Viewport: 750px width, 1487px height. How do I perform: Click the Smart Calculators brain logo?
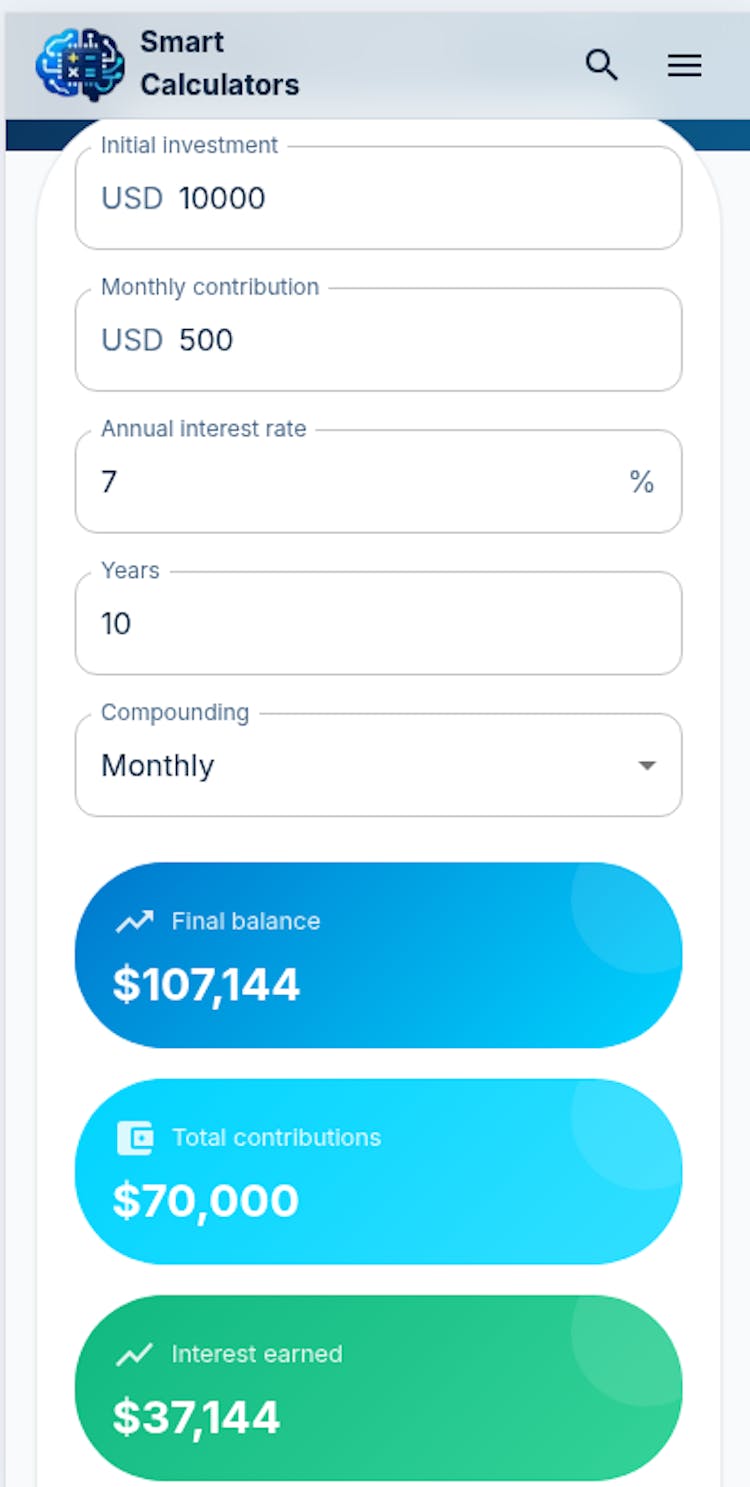pos(80,65)
